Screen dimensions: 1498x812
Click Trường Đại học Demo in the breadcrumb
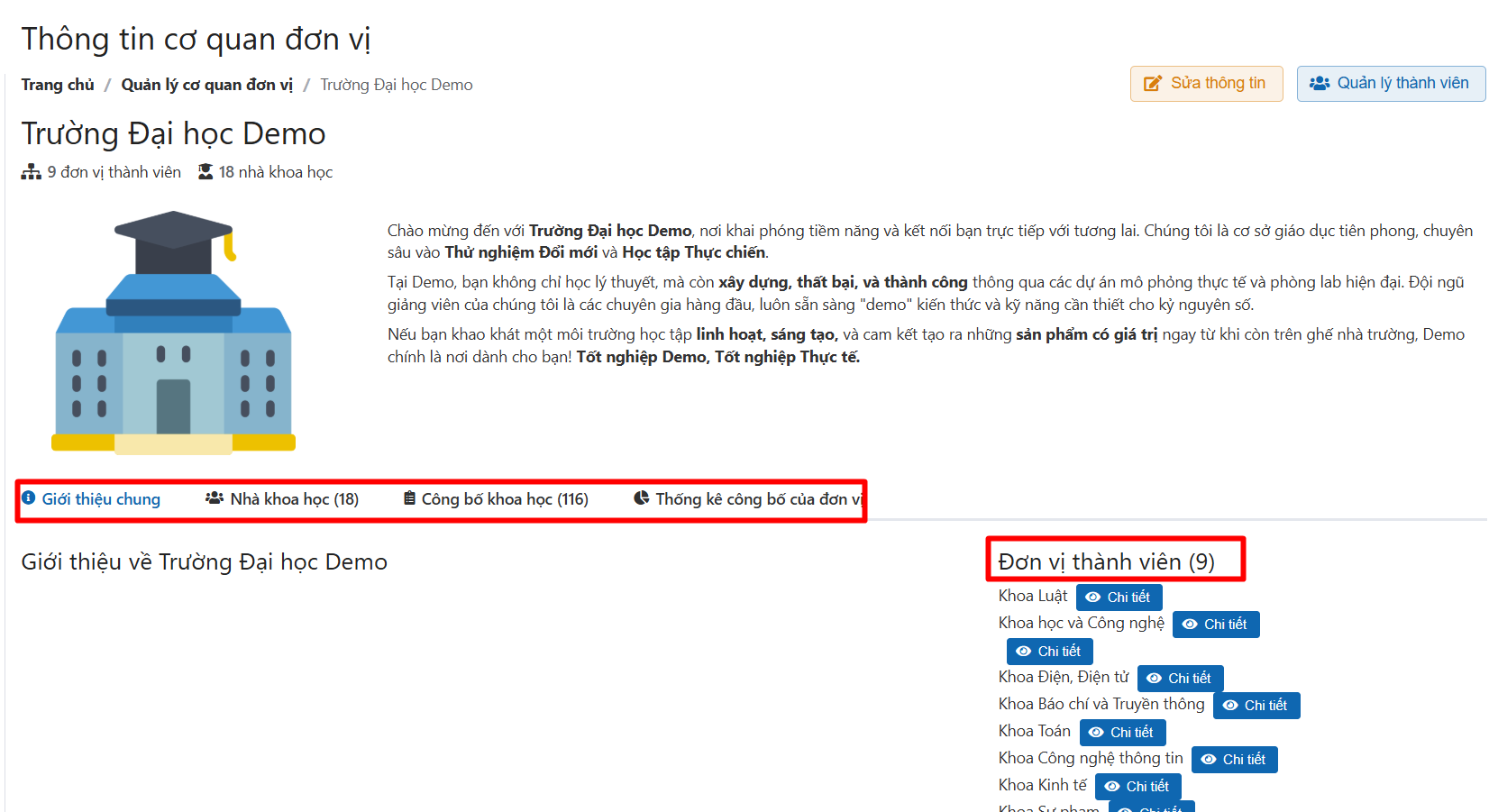396,85
